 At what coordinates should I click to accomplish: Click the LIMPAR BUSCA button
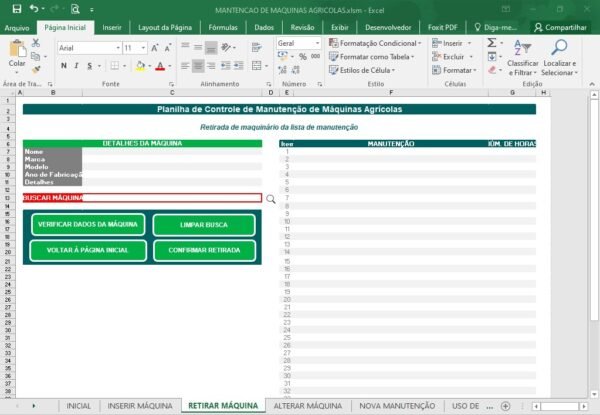[204, 225]
